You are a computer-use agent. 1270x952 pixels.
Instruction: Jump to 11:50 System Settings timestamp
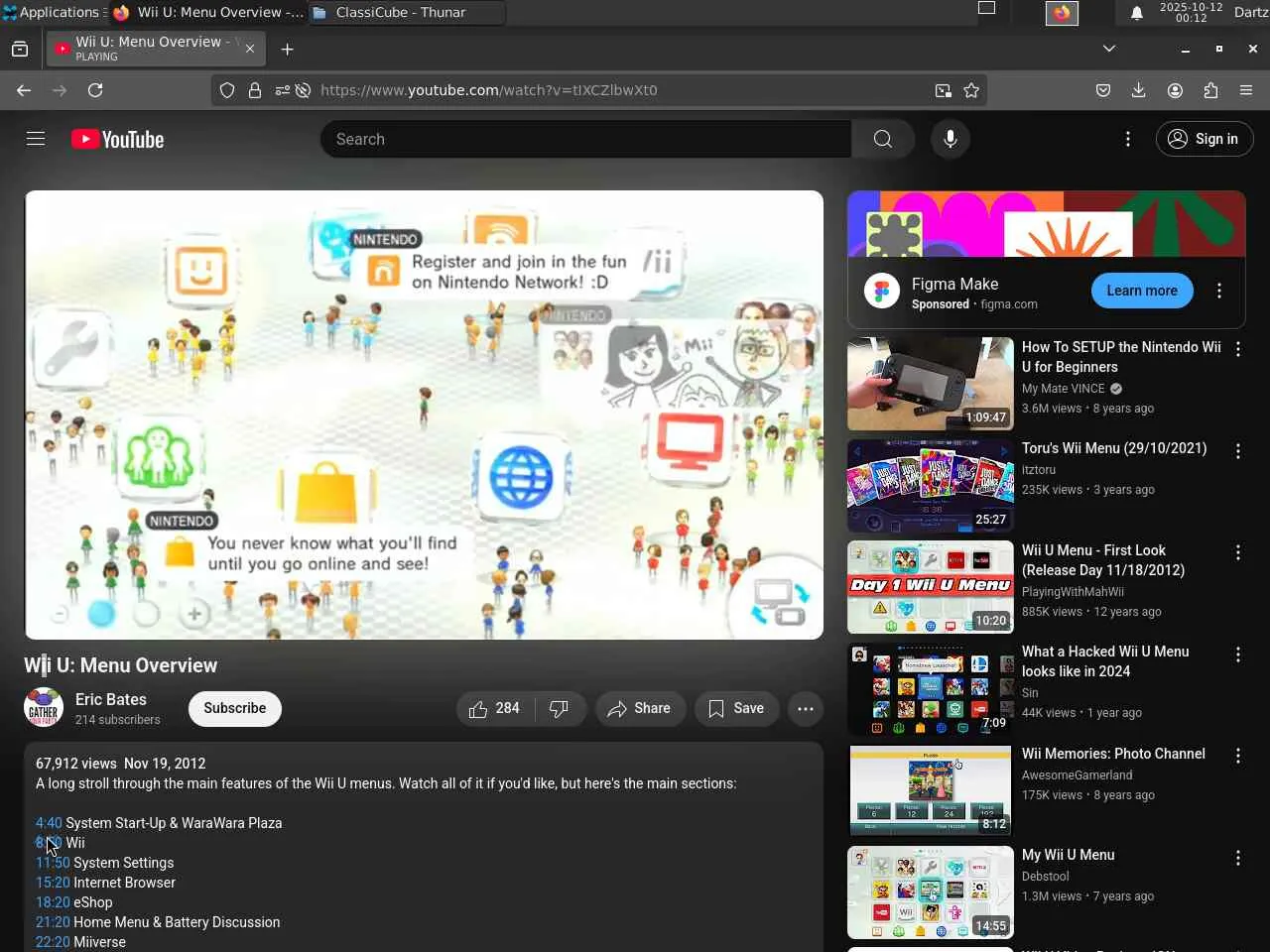pos(53,863)
